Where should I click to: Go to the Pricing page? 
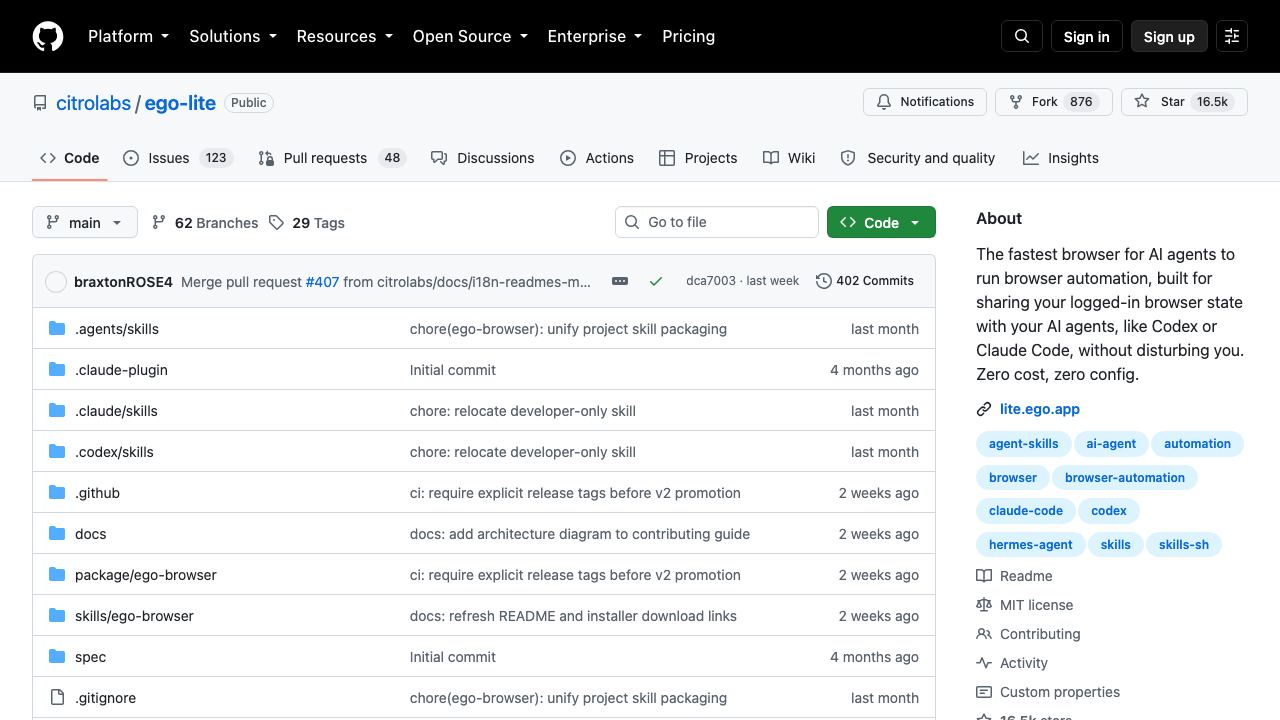[688, 36]
